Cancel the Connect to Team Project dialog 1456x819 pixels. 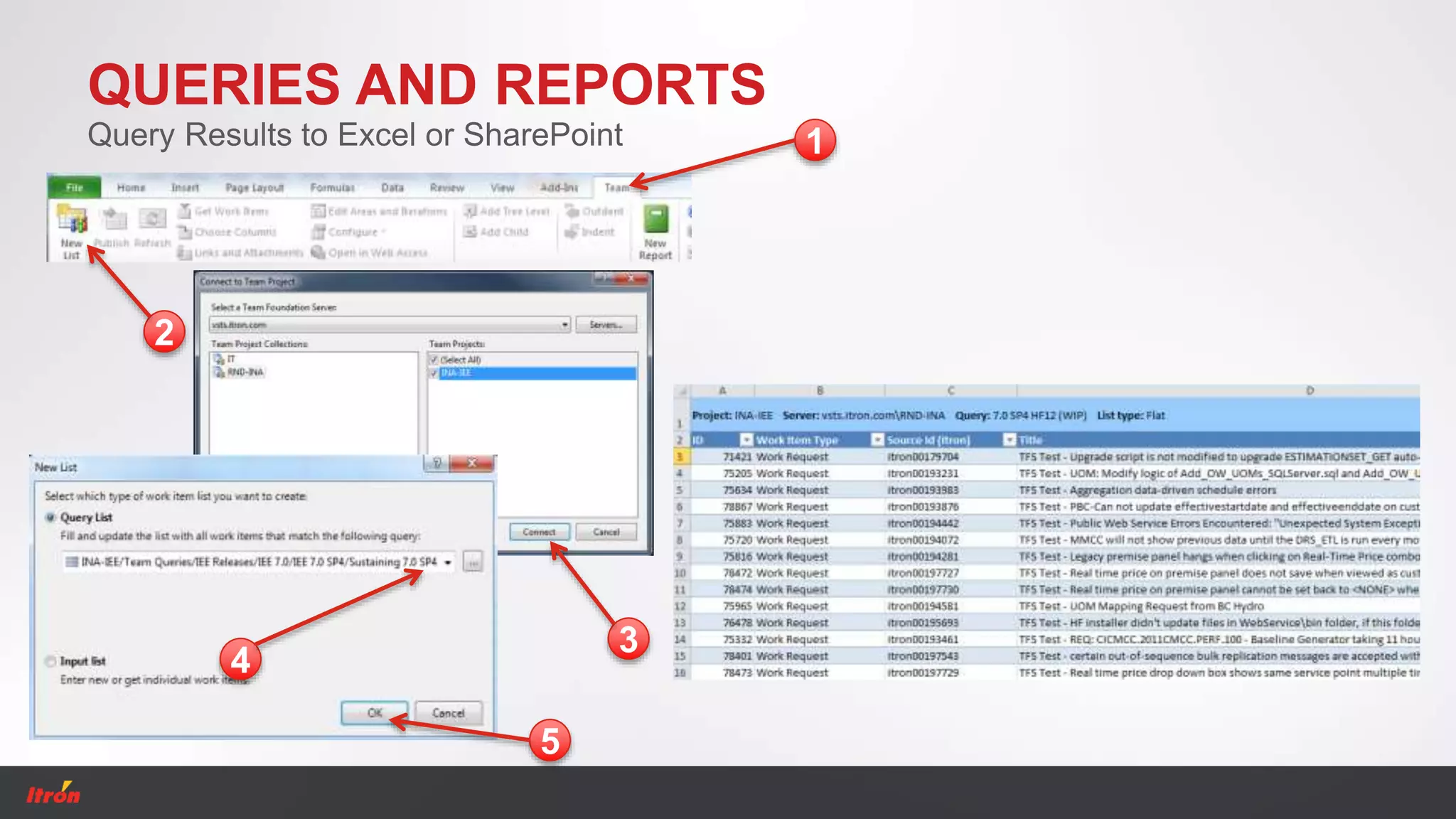coord(606,532)
